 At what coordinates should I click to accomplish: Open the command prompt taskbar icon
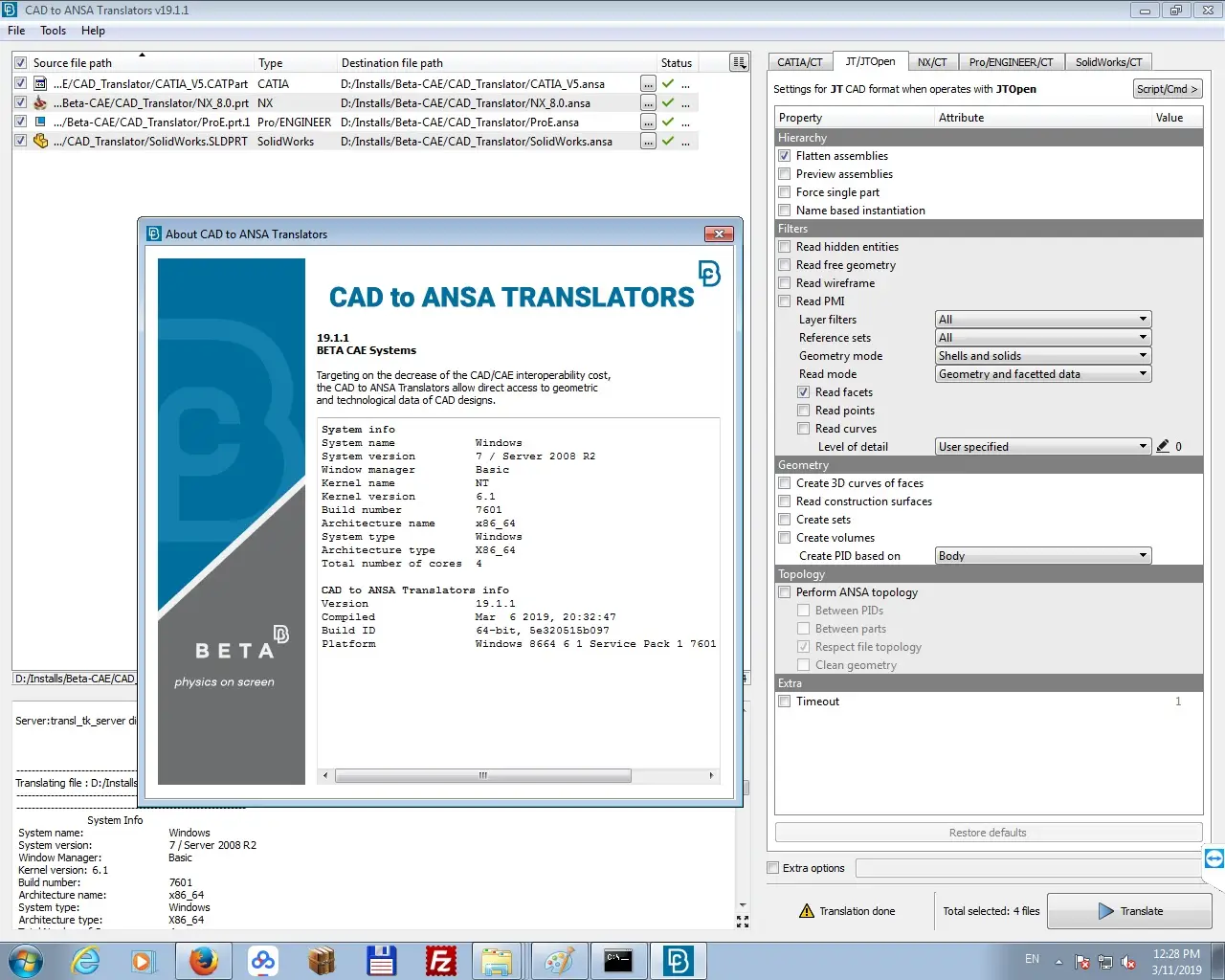pyautogui.click(x=618, y=961)
